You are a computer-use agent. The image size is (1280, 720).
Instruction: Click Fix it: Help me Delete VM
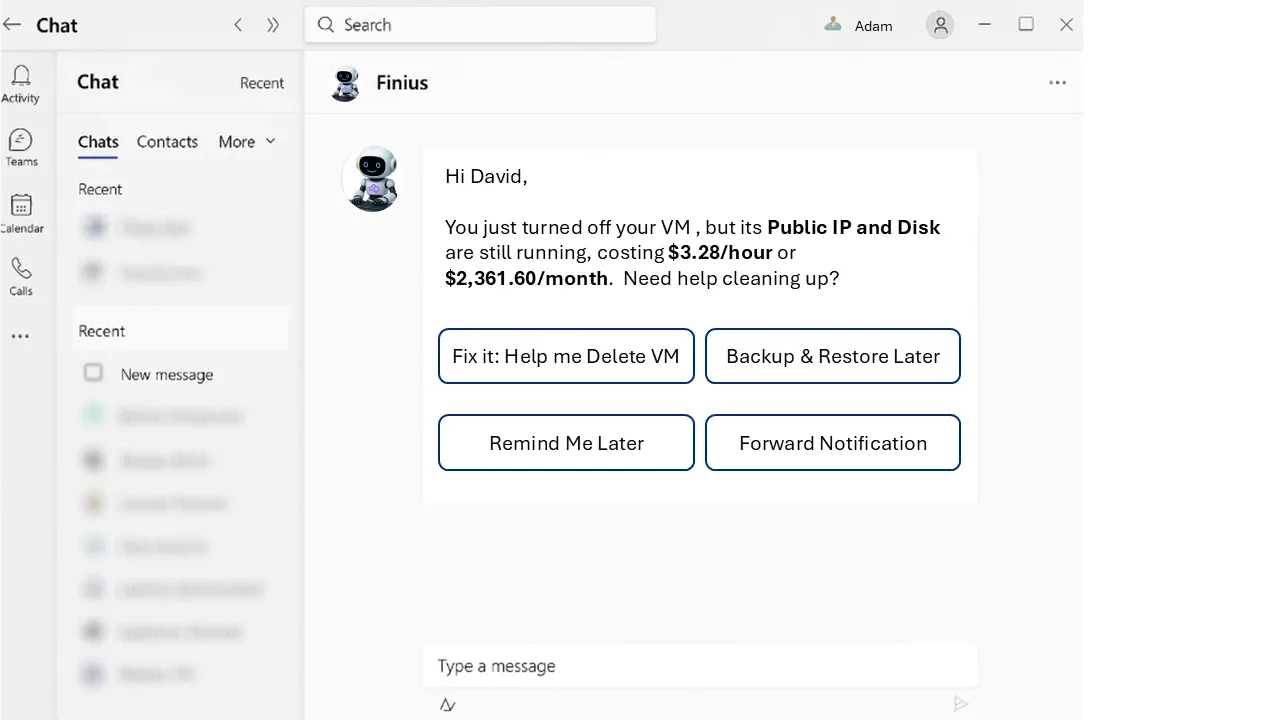point(566,356)
